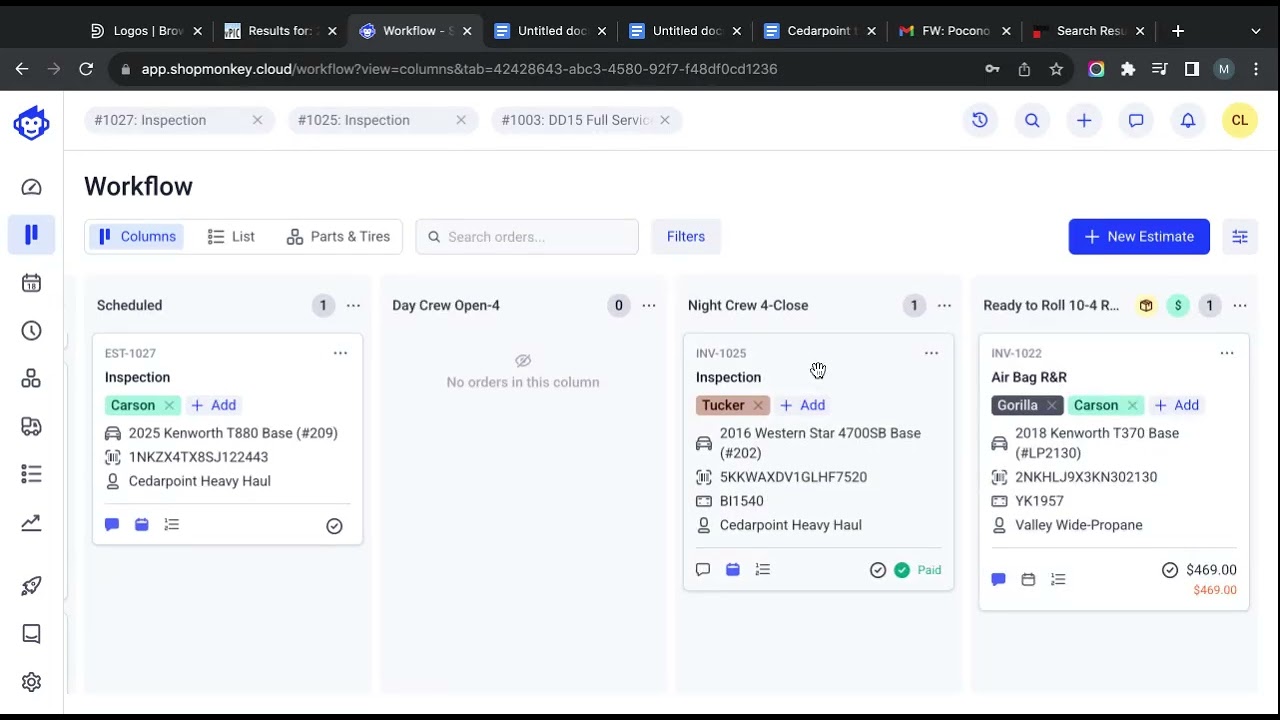Open INV-1022 card options menu
1280x720 pixels.
[1227, 353]
